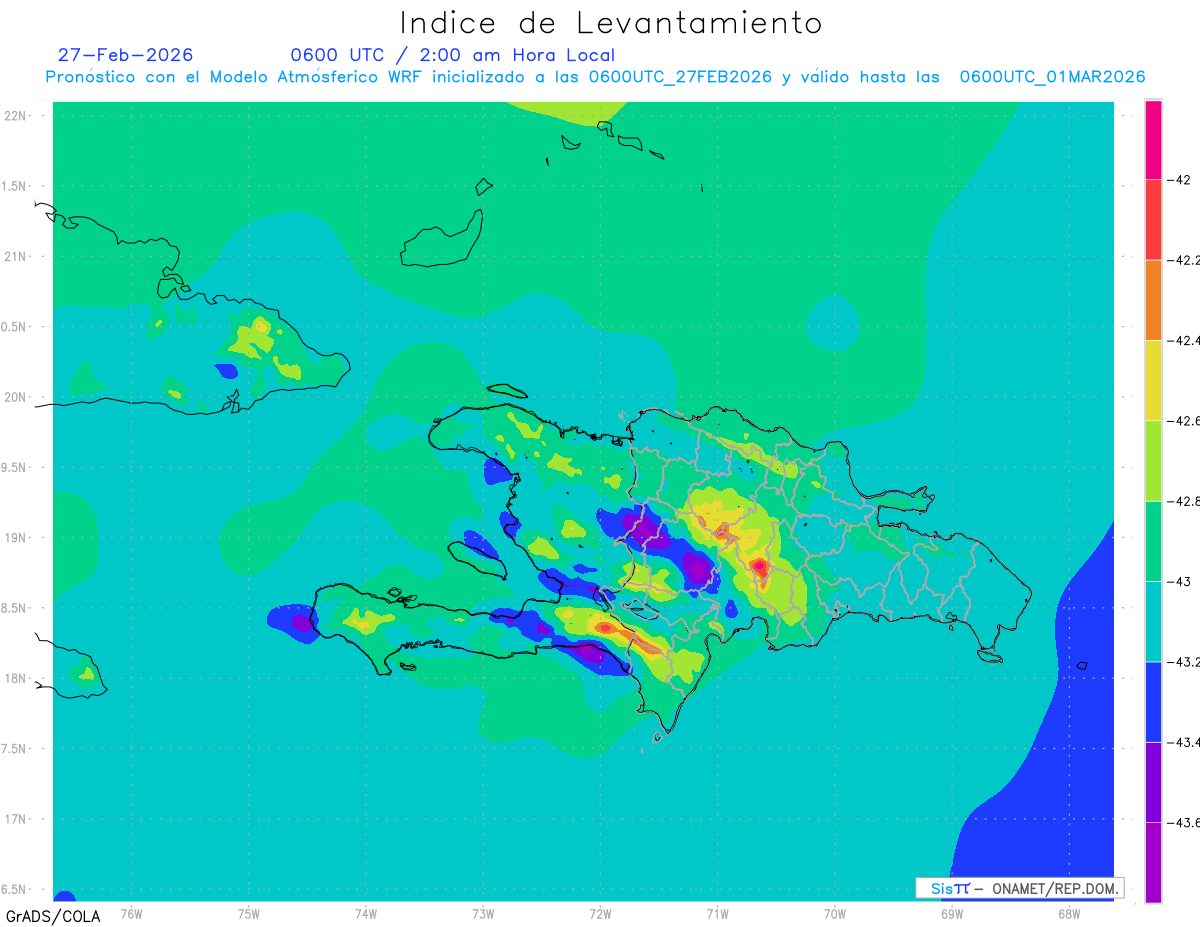Click the colorbar label "-43.2"

point(1184,661)
